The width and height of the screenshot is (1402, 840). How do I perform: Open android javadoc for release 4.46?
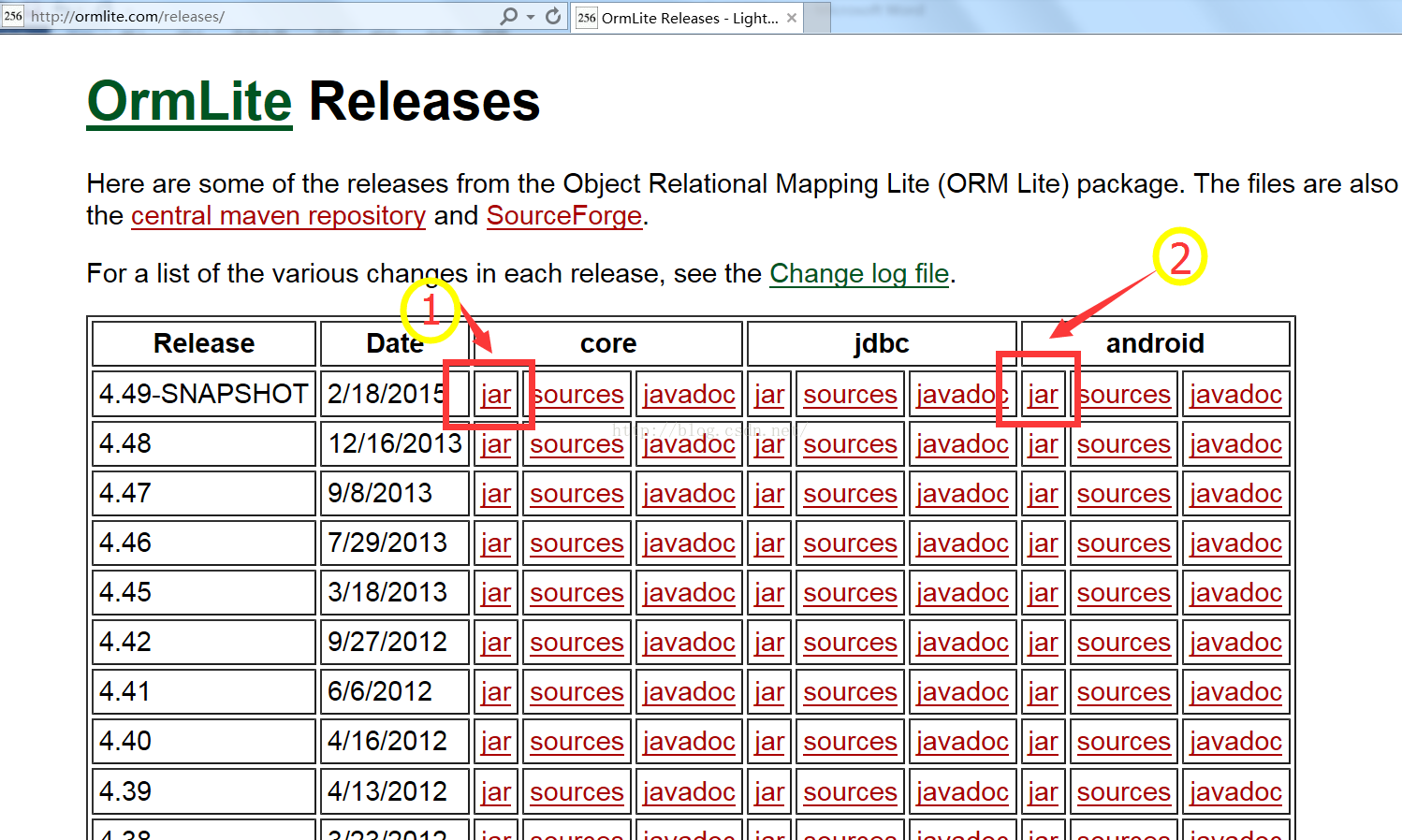click(1235, 543)
